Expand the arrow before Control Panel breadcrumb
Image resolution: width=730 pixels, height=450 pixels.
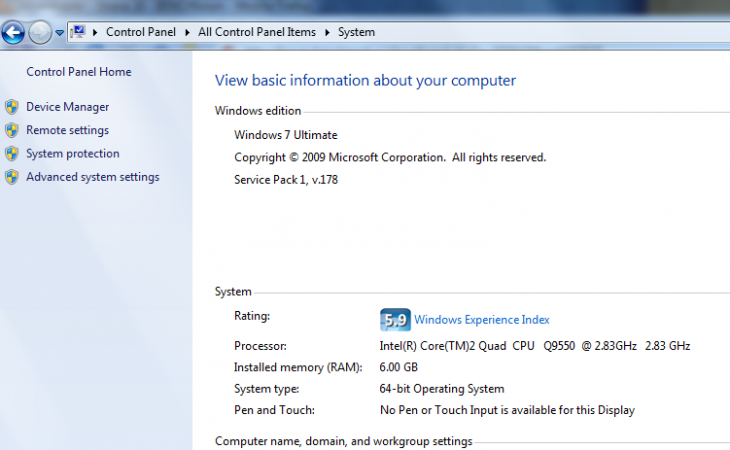pyautogui.click(x=95, y=32)
